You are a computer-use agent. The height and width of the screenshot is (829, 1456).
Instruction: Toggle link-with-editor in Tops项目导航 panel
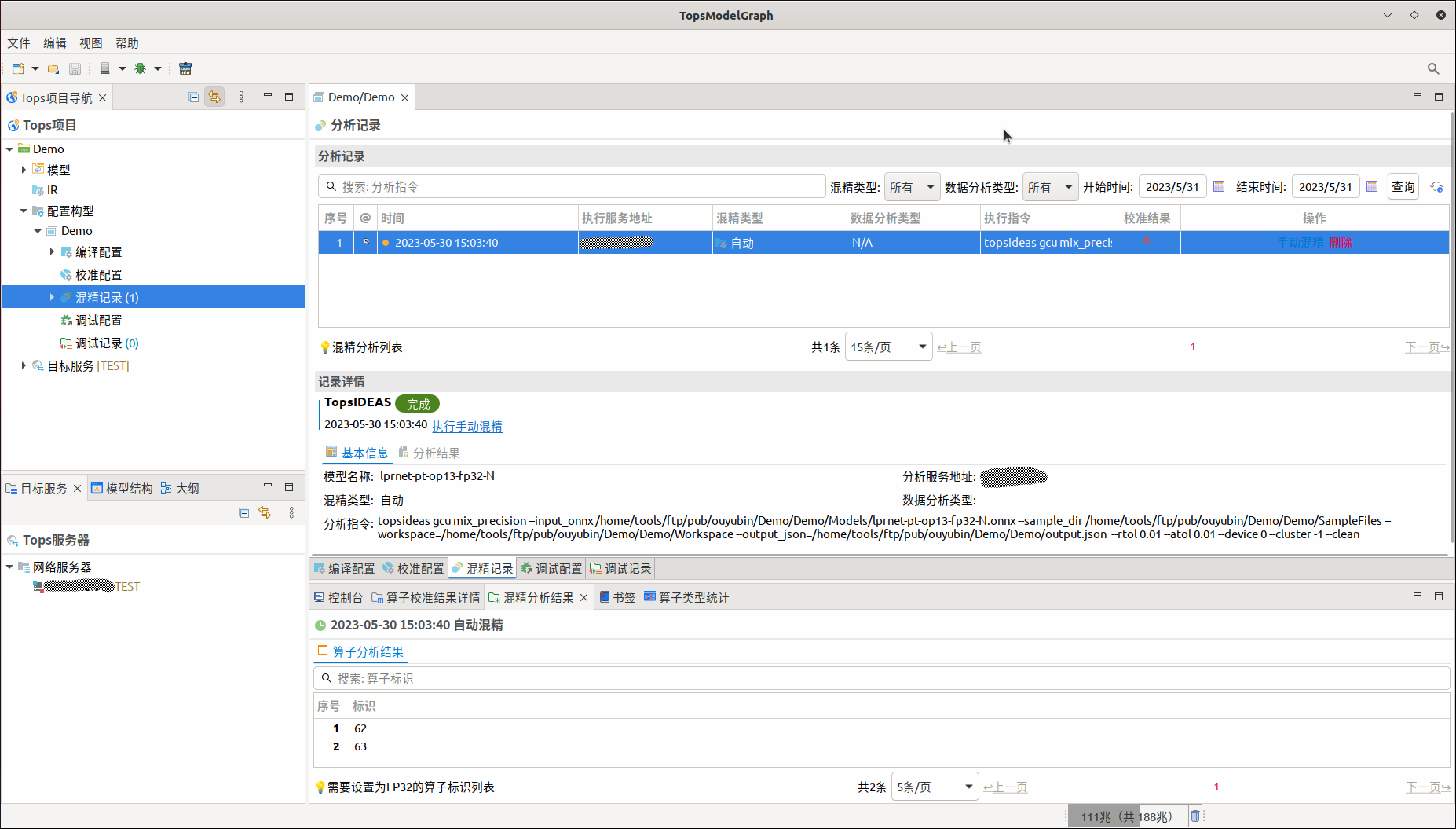214,97
